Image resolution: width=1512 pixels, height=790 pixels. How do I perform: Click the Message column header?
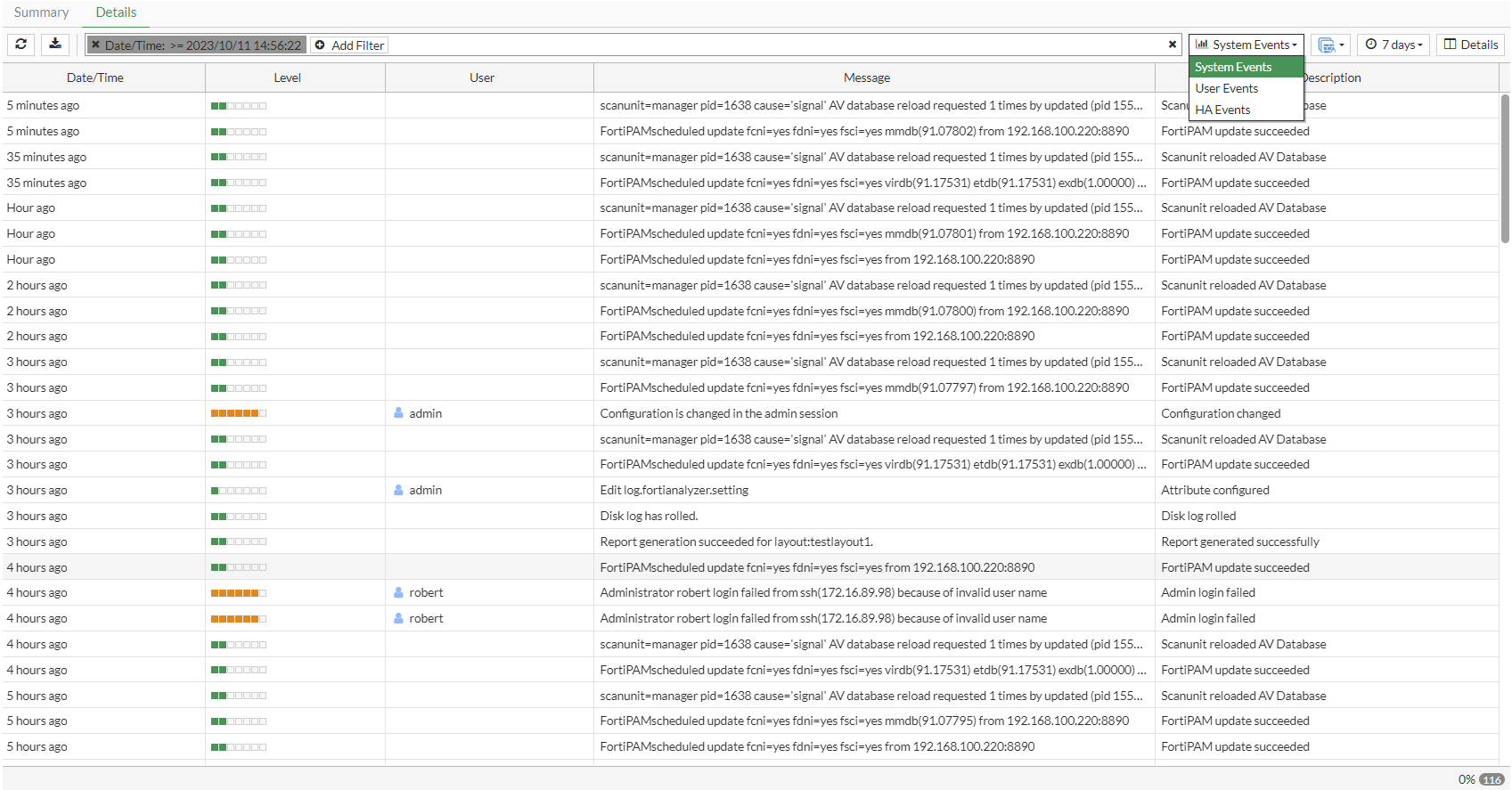click(875, 77)
